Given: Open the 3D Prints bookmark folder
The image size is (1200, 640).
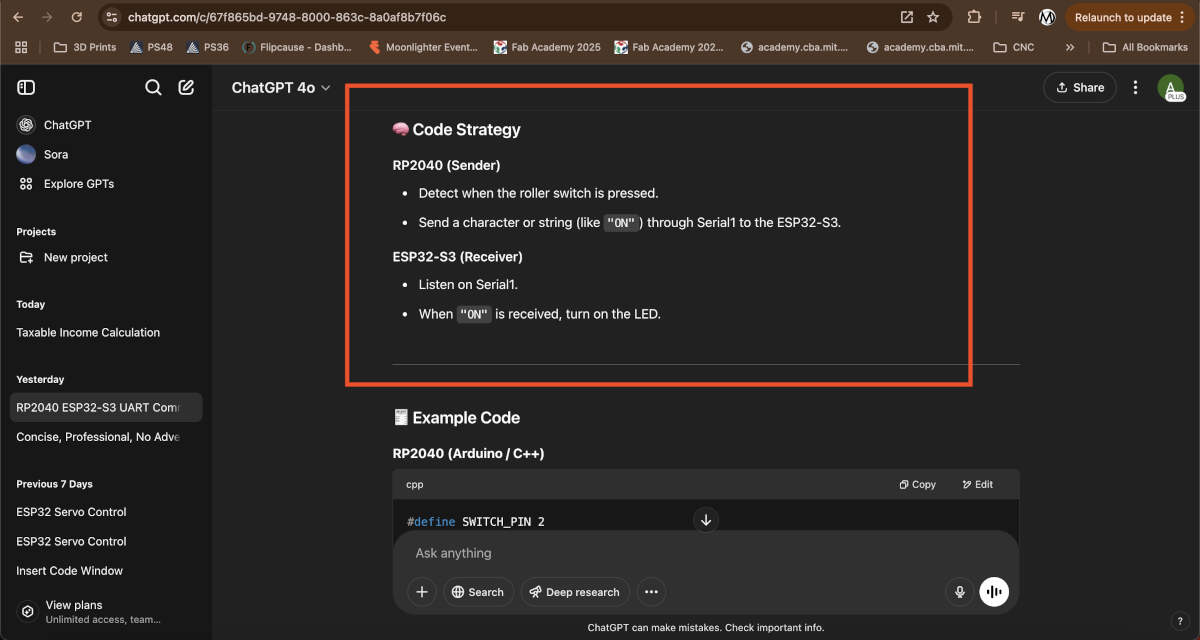Looking at the screenshot, I should click(x=85, y=47).
